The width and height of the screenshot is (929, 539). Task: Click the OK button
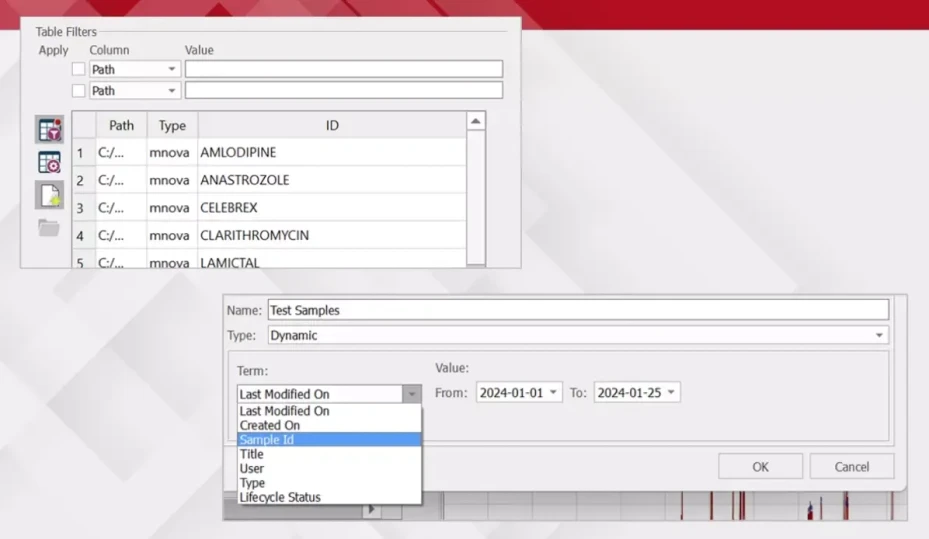[x=760, y=467]
